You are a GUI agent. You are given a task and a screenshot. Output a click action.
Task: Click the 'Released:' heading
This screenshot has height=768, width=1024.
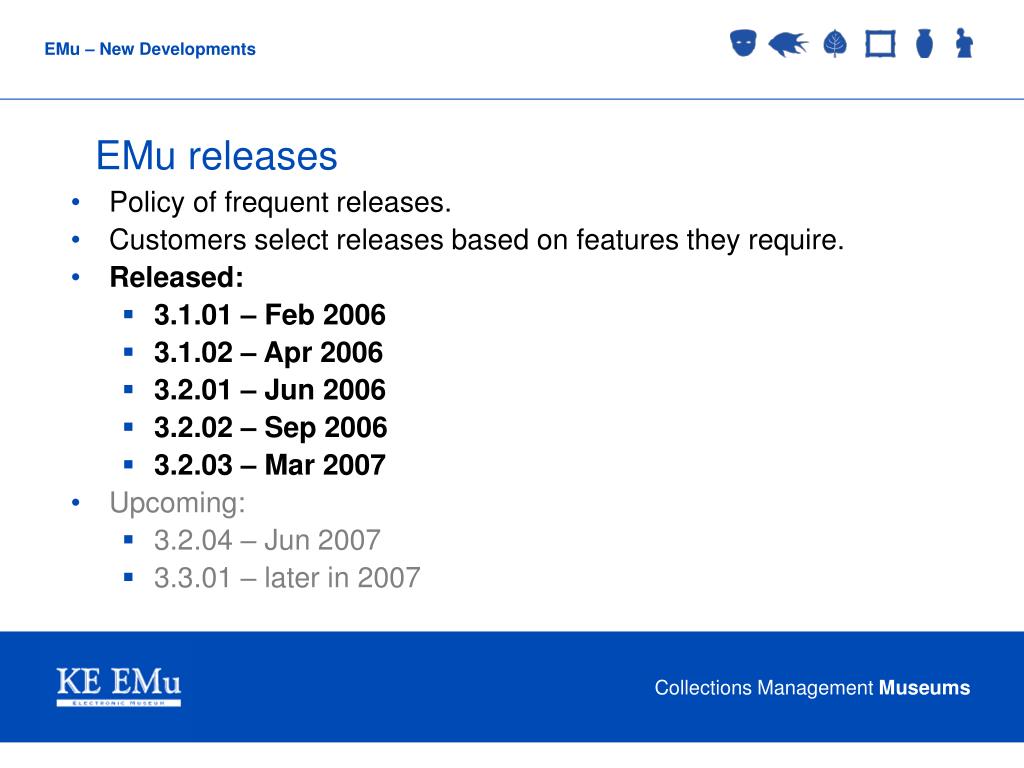coord(176,277)
